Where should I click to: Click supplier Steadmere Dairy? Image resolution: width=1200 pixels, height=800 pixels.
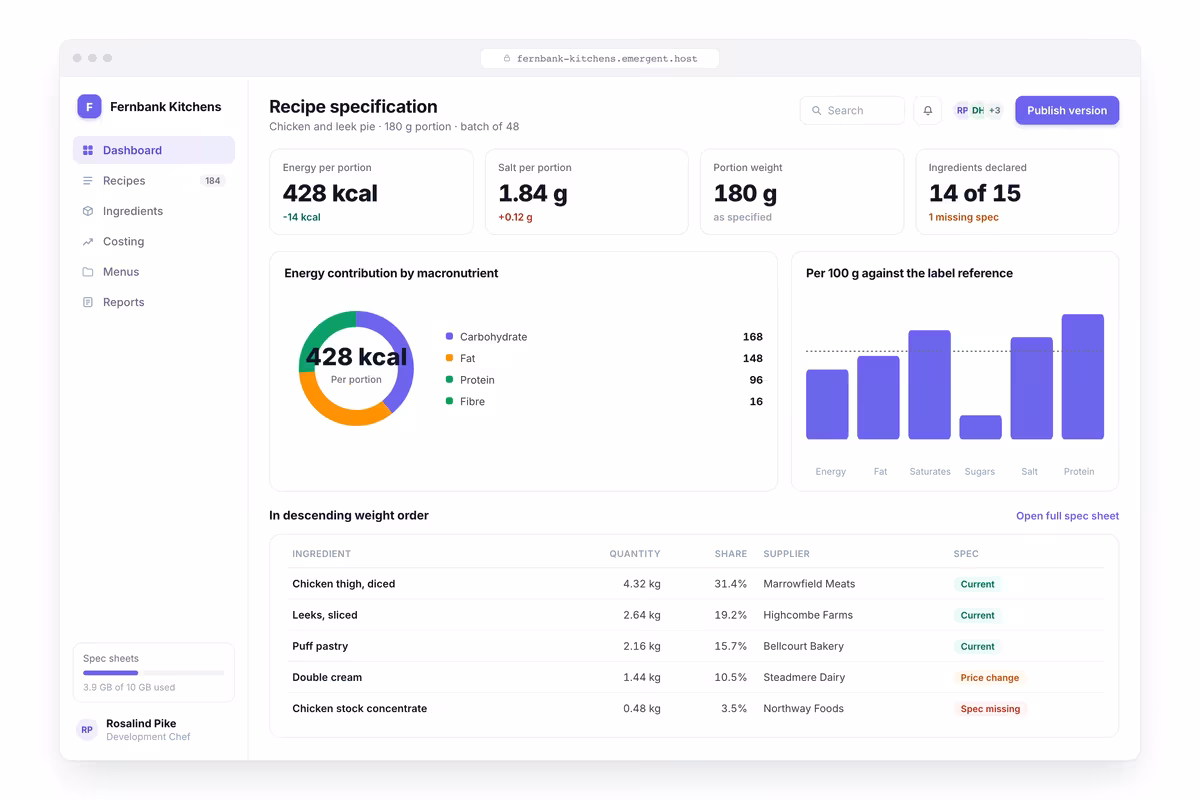(x=804, y=678)
